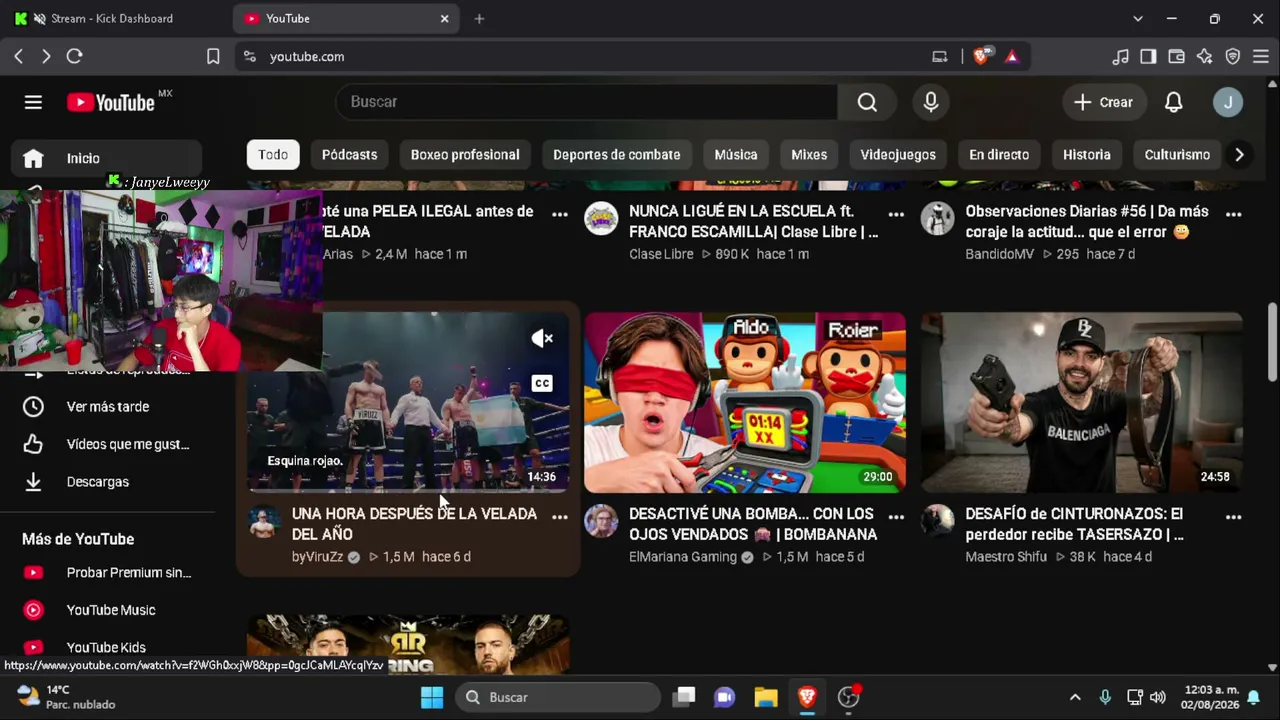
Task: Click the cast icon in the address bar
Action: tap(939, 57)
